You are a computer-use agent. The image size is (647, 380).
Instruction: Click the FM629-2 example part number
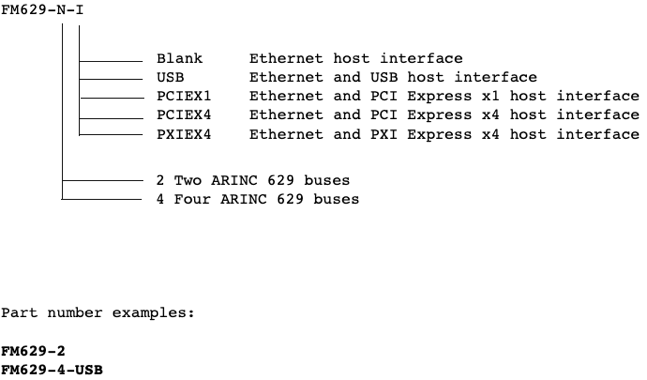click(33, 351)
